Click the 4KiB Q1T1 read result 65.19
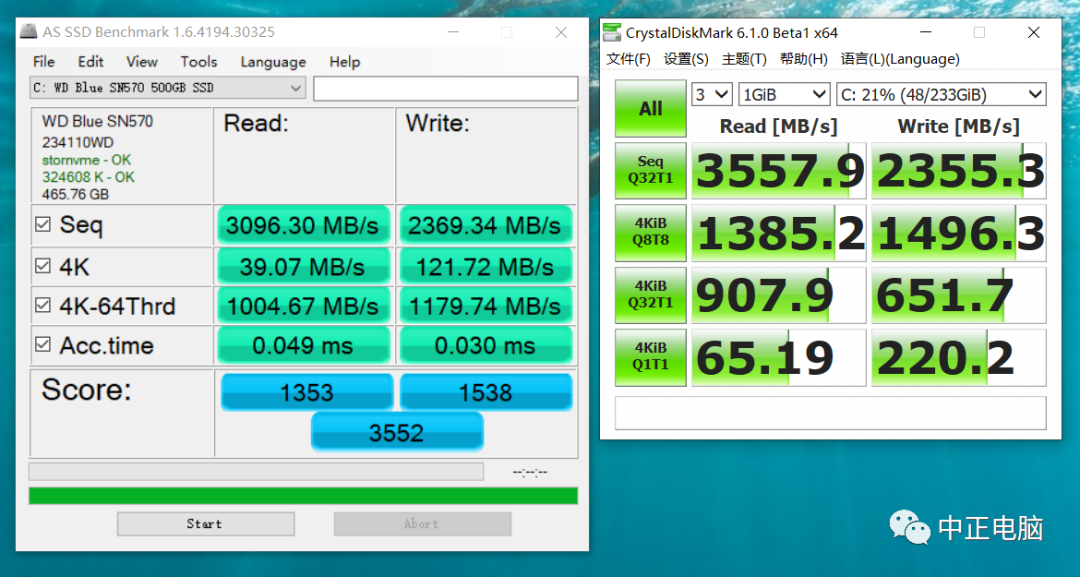This screenshot has width=1080, height=577. (x=778, y=357)
